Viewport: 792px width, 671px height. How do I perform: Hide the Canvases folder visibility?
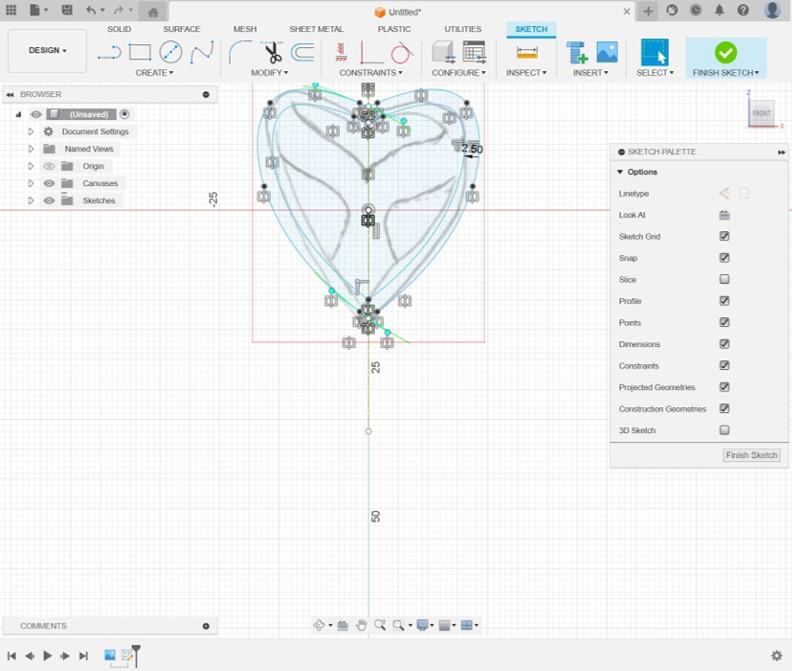pos(49,183)
